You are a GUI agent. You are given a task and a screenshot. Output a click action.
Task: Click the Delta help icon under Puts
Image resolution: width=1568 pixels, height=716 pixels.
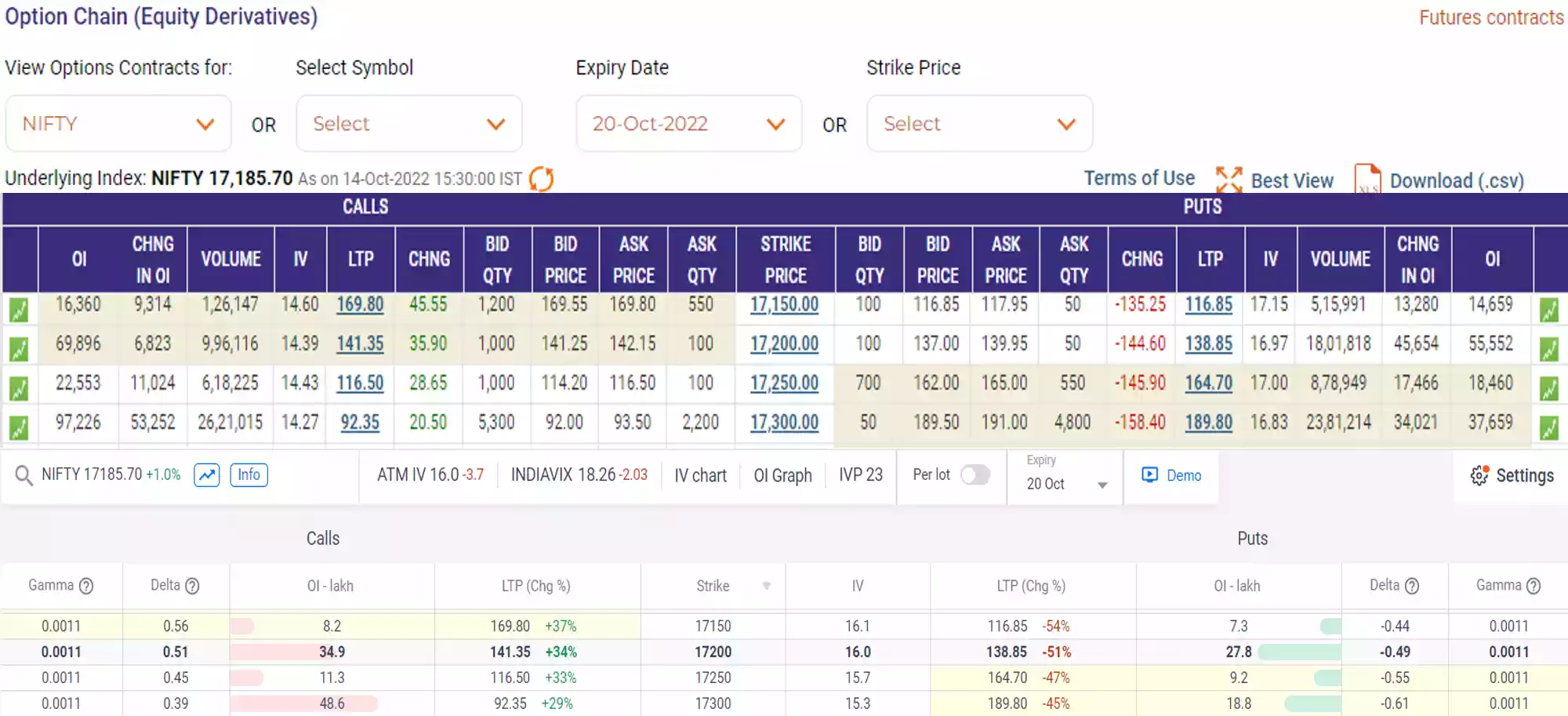pos(1412,586)
